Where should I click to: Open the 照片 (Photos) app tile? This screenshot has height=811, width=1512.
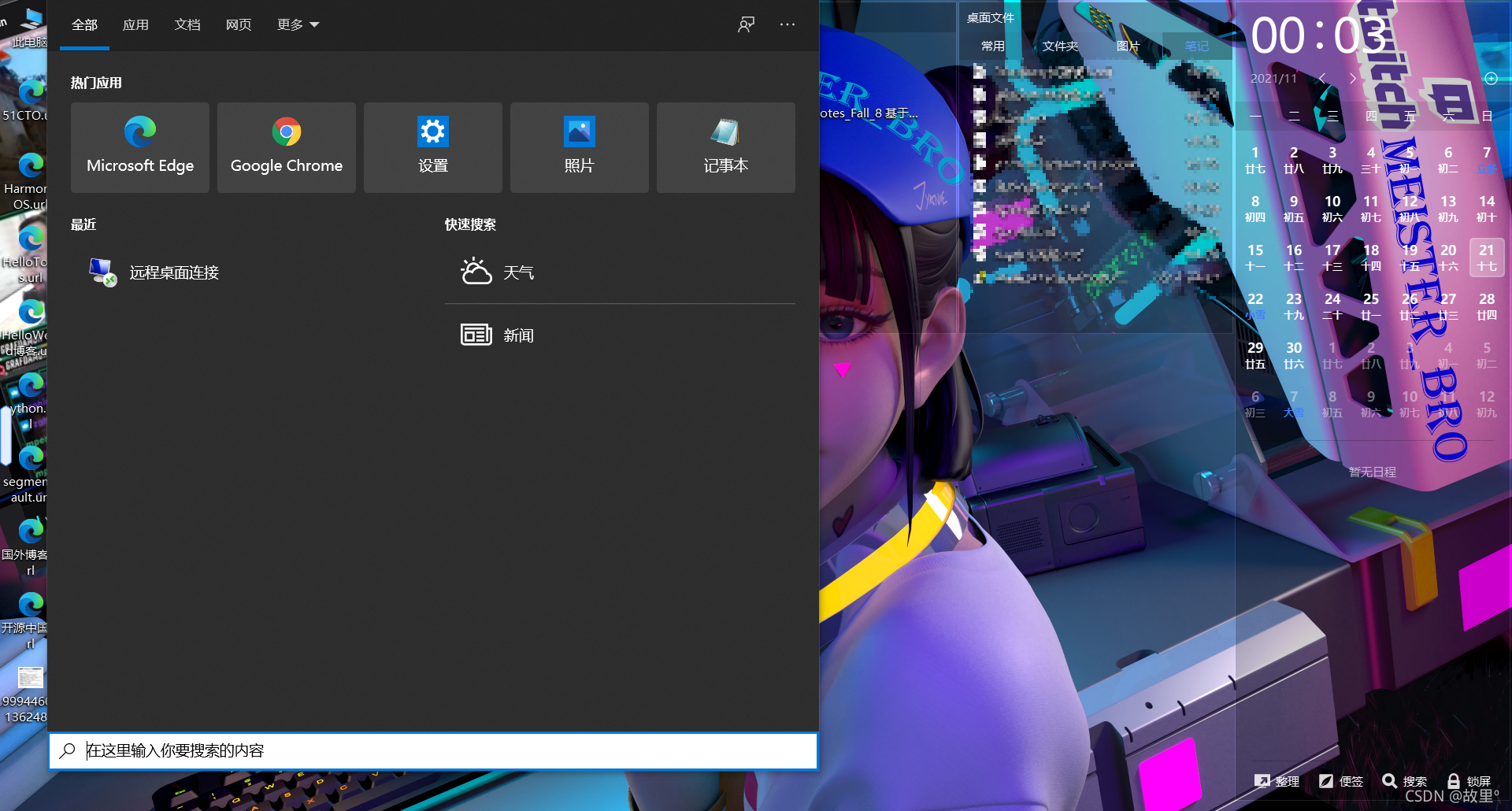(580, 147)
